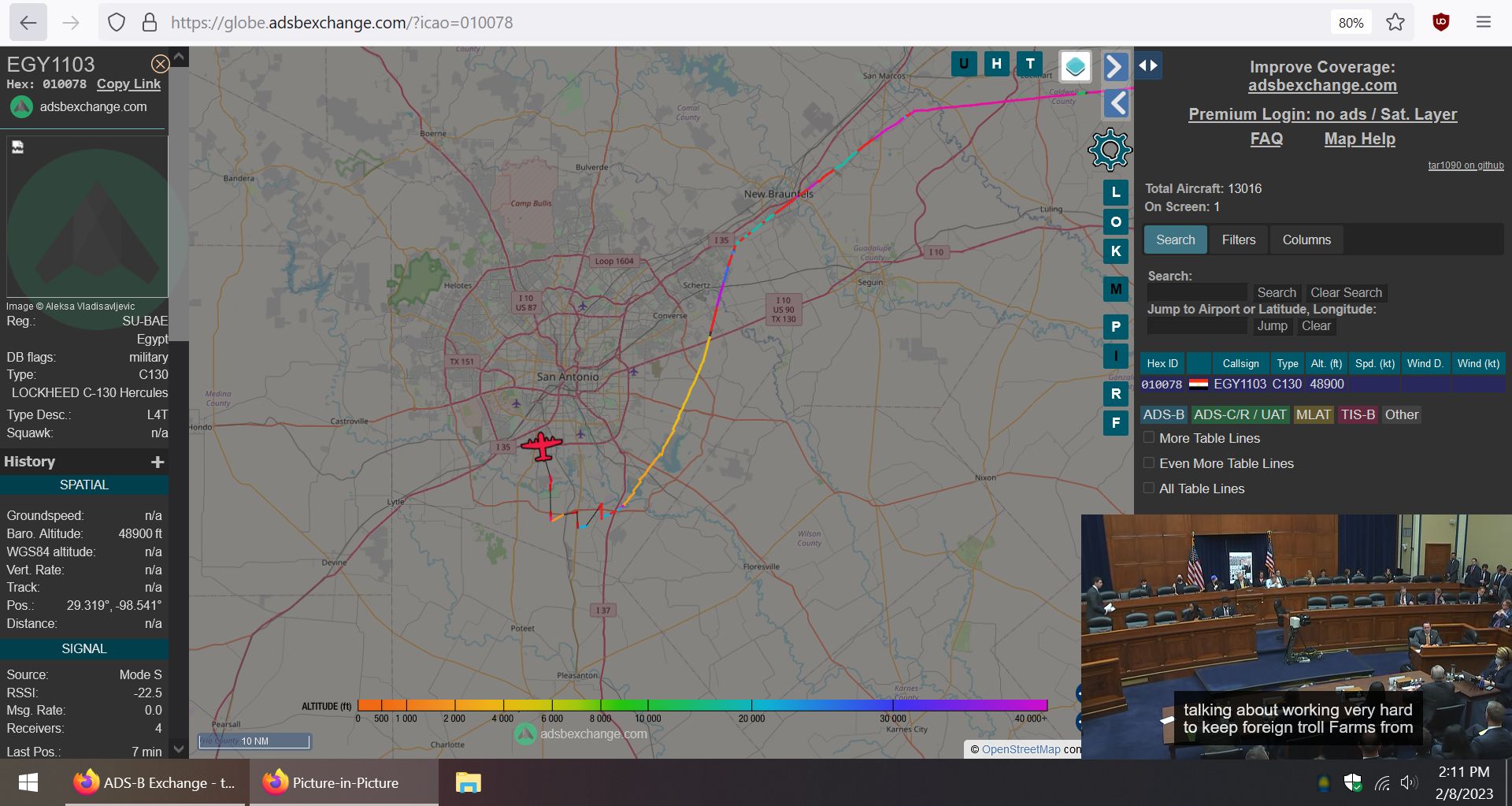Toggle the ADS-B source filter
The width and height of the screenshot is (1512, 806).
(x=1163, y=414)
